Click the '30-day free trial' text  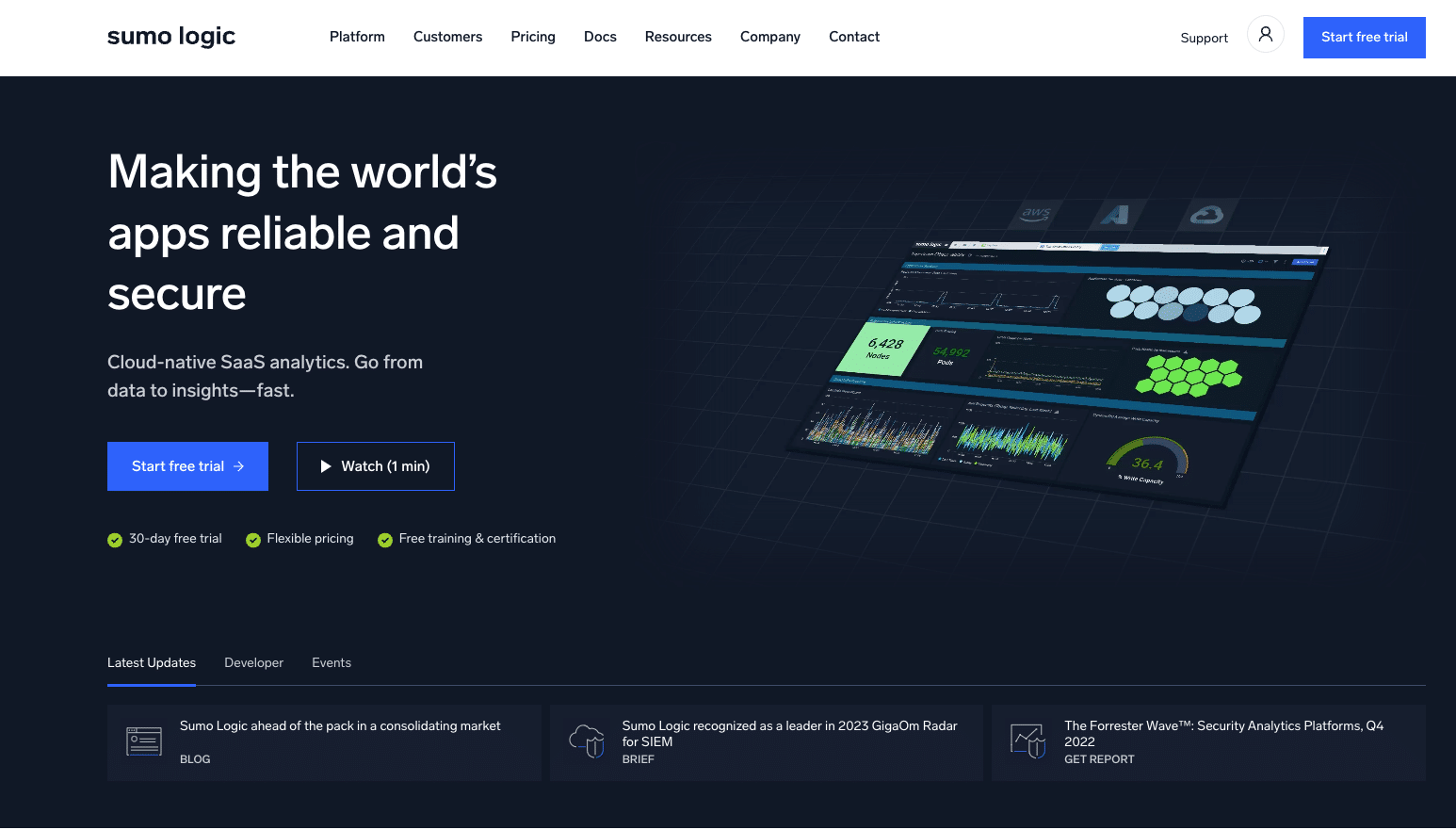[x=175, y=539]
